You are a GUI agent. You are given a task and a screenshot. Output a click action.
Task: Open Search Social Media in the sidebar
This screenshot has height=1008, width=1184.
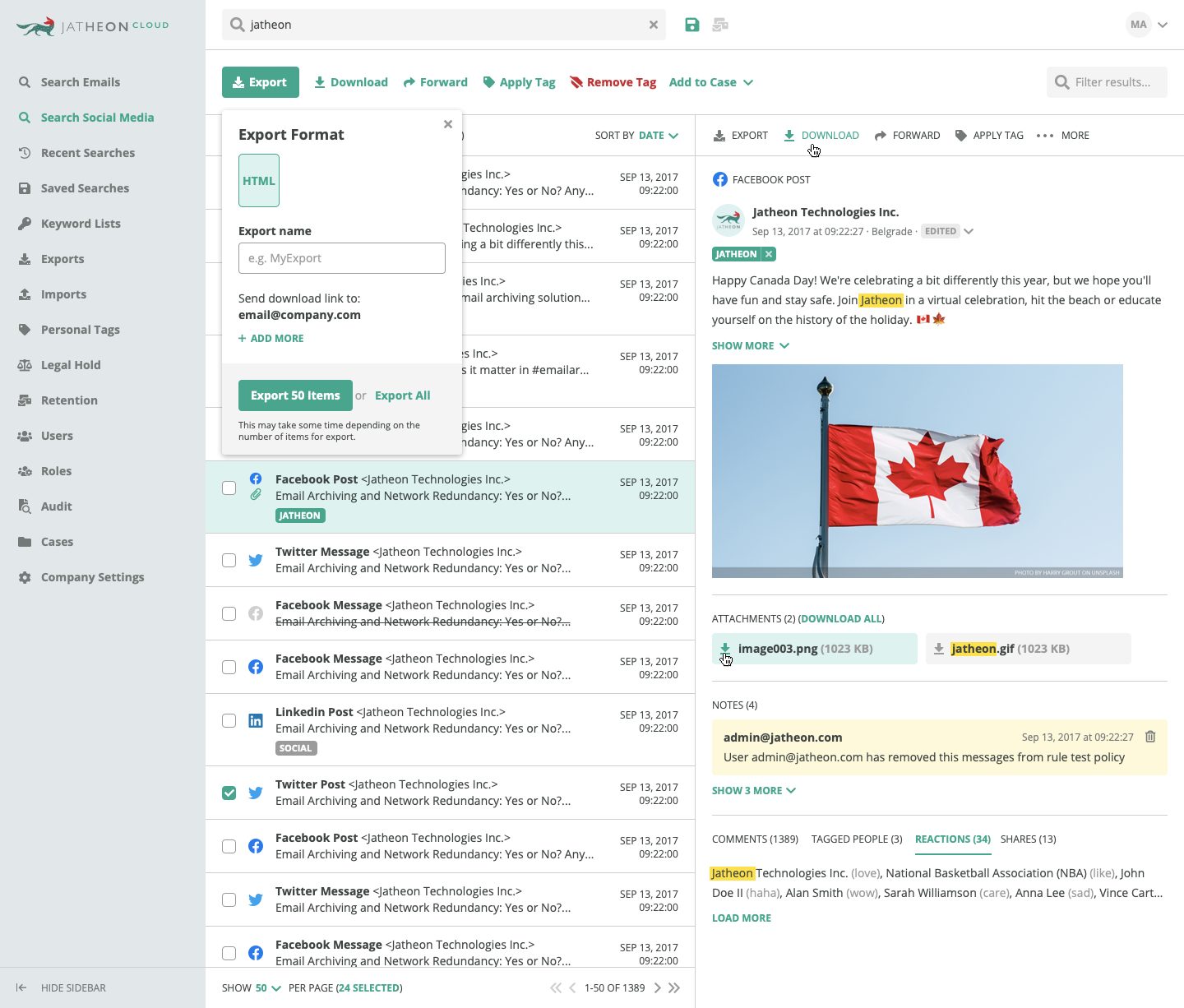[97, 118]
